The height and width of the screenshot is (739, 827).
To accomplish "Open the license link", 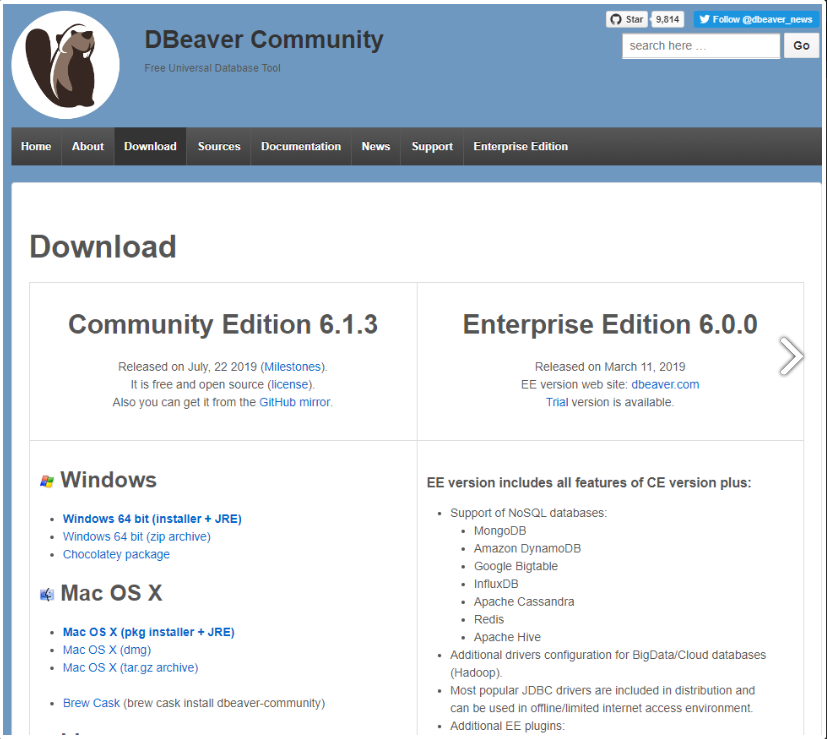I will 290,385.
